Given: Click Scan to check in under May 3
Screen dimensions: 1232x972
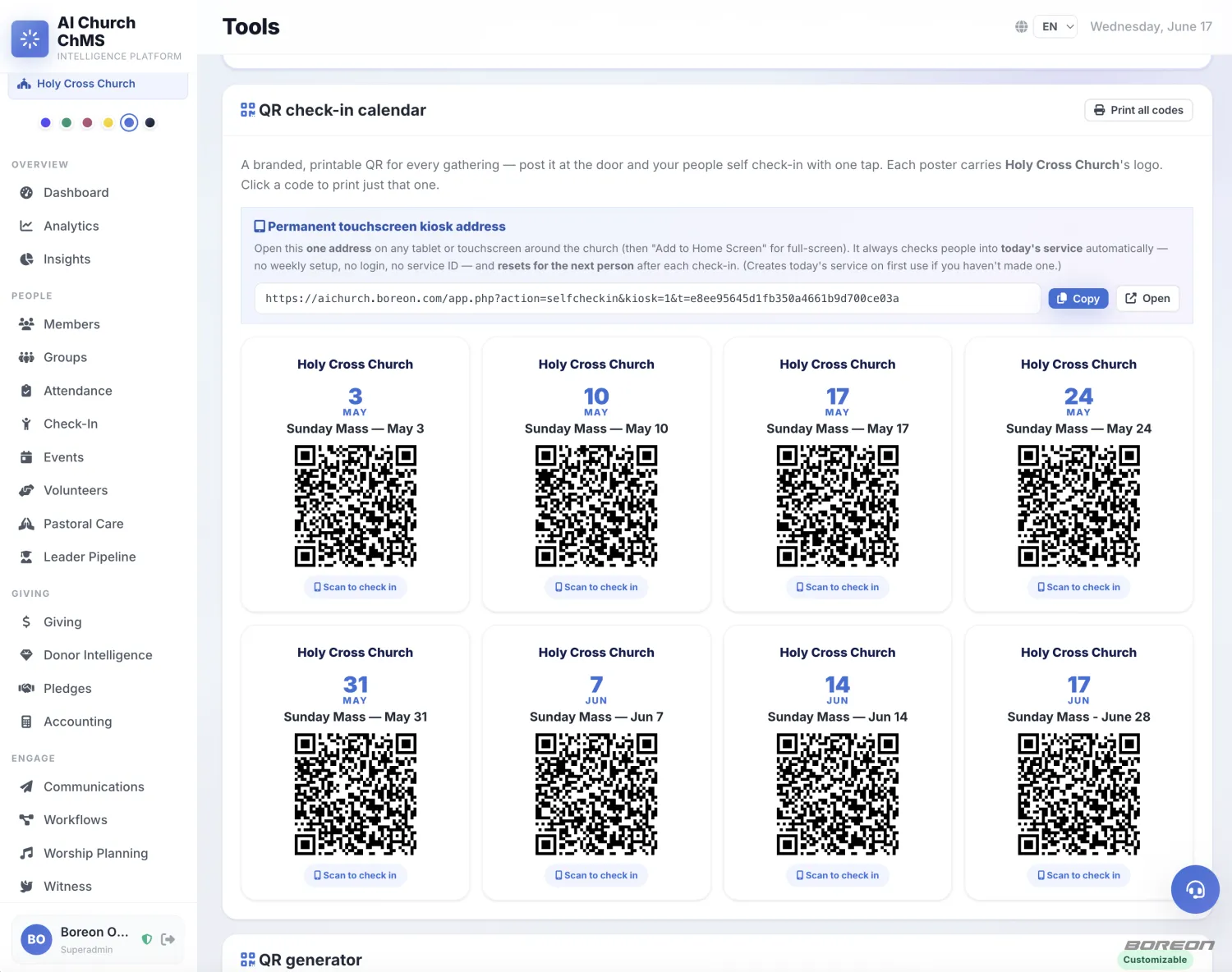Looking at the screenshot, I should pos(356,587).
